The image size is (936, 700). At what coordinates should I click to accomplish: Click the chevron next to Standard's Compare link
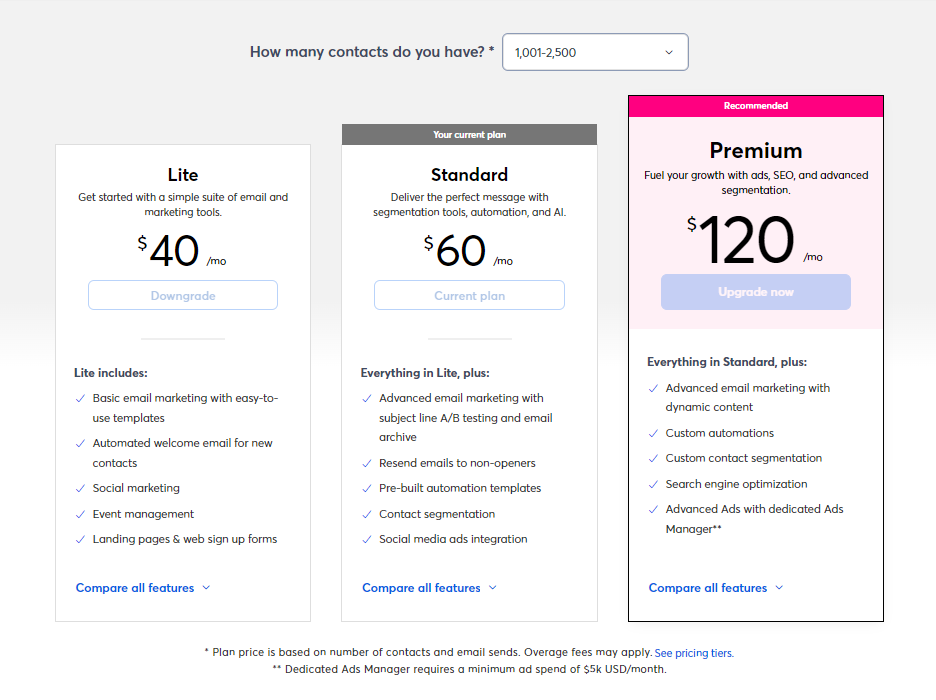coord(493,588)
